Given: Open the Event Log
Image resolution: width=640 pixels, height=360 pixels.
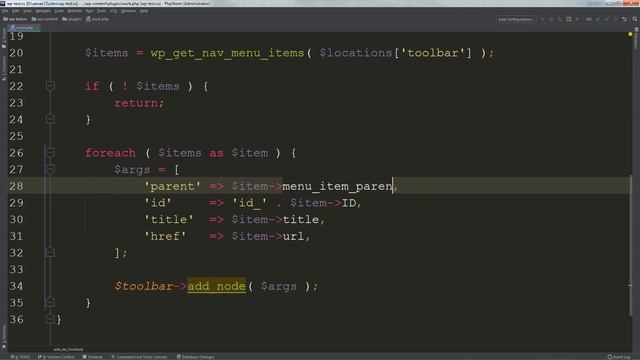Looking at the screenshot, I should (619, 357).
